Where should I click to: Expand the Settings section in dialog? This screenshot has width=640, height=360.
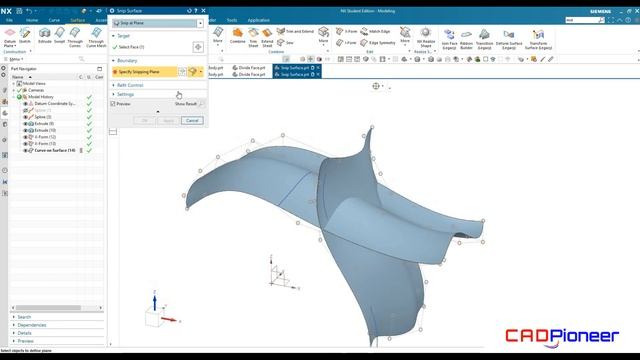pyautogui.click(x=113, y=94)
